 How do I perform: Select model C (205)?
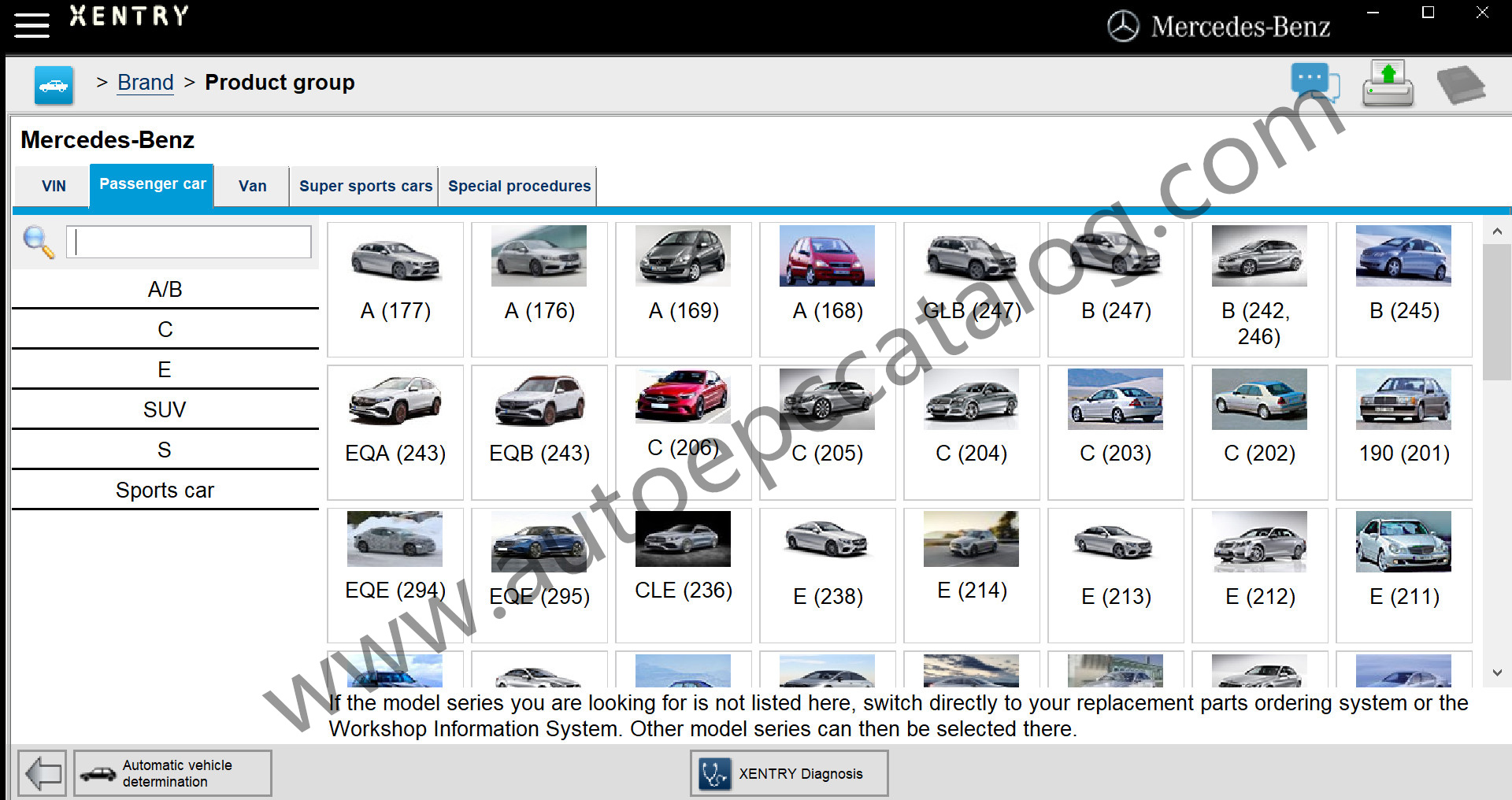828,432
